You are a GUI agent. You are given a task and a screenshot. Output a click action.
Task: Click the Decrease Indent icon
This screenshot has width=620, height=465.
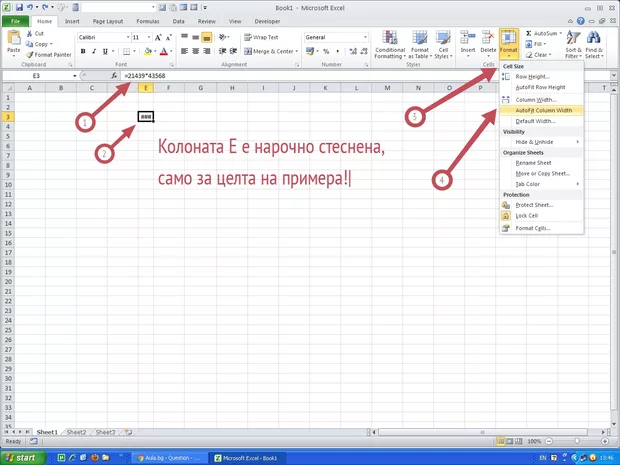[x=223, y=51]
